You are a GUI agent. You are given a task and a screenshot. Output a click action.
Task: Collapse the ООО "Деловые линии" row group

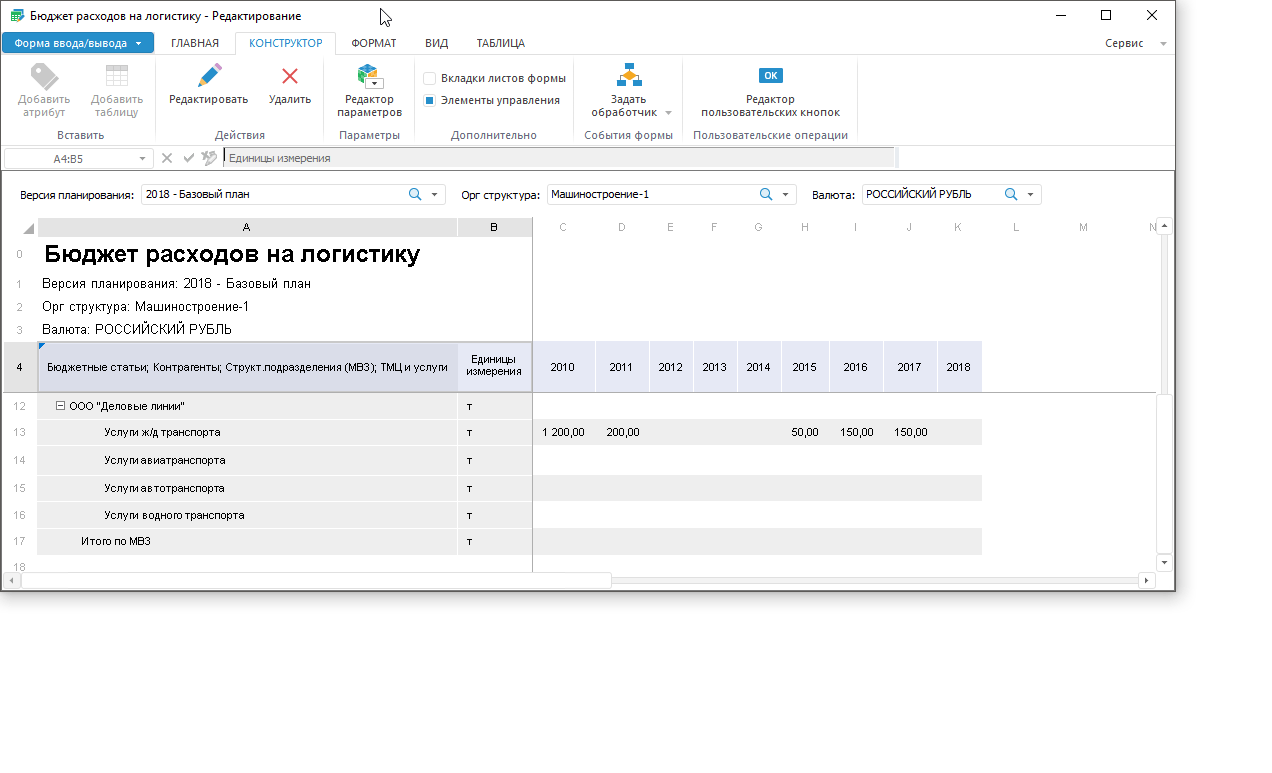point(60,406)
